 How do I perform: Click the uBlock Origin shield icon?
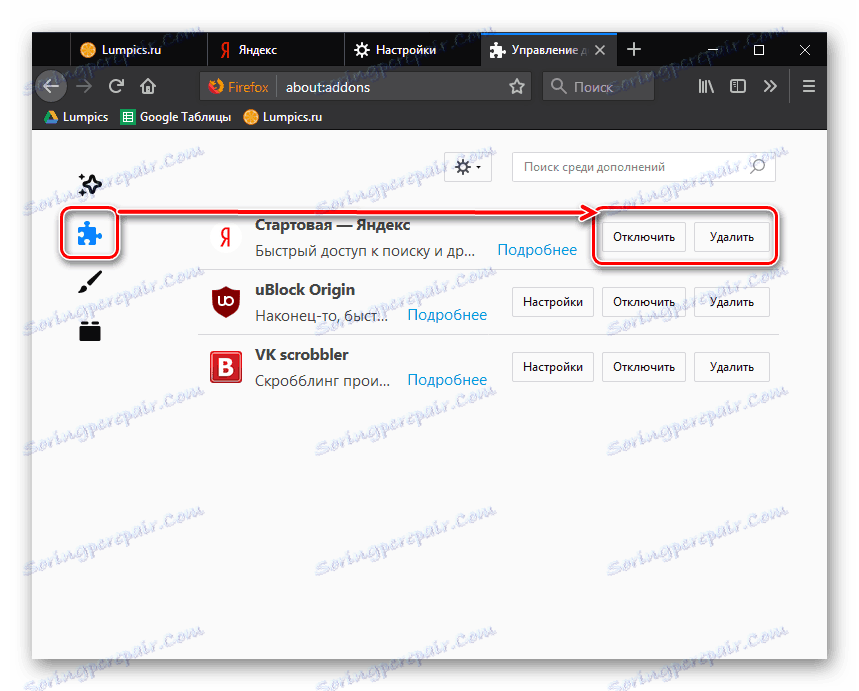coord(226,302)
